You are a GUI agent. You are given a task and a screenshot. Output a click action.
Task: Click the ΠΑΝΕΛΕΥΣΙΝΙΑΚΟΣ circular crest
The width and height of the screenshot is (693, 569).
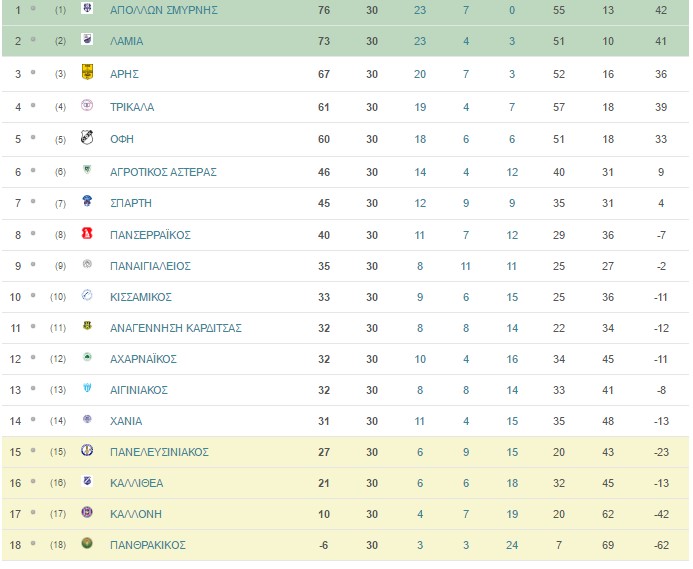(x=87, y=451)
